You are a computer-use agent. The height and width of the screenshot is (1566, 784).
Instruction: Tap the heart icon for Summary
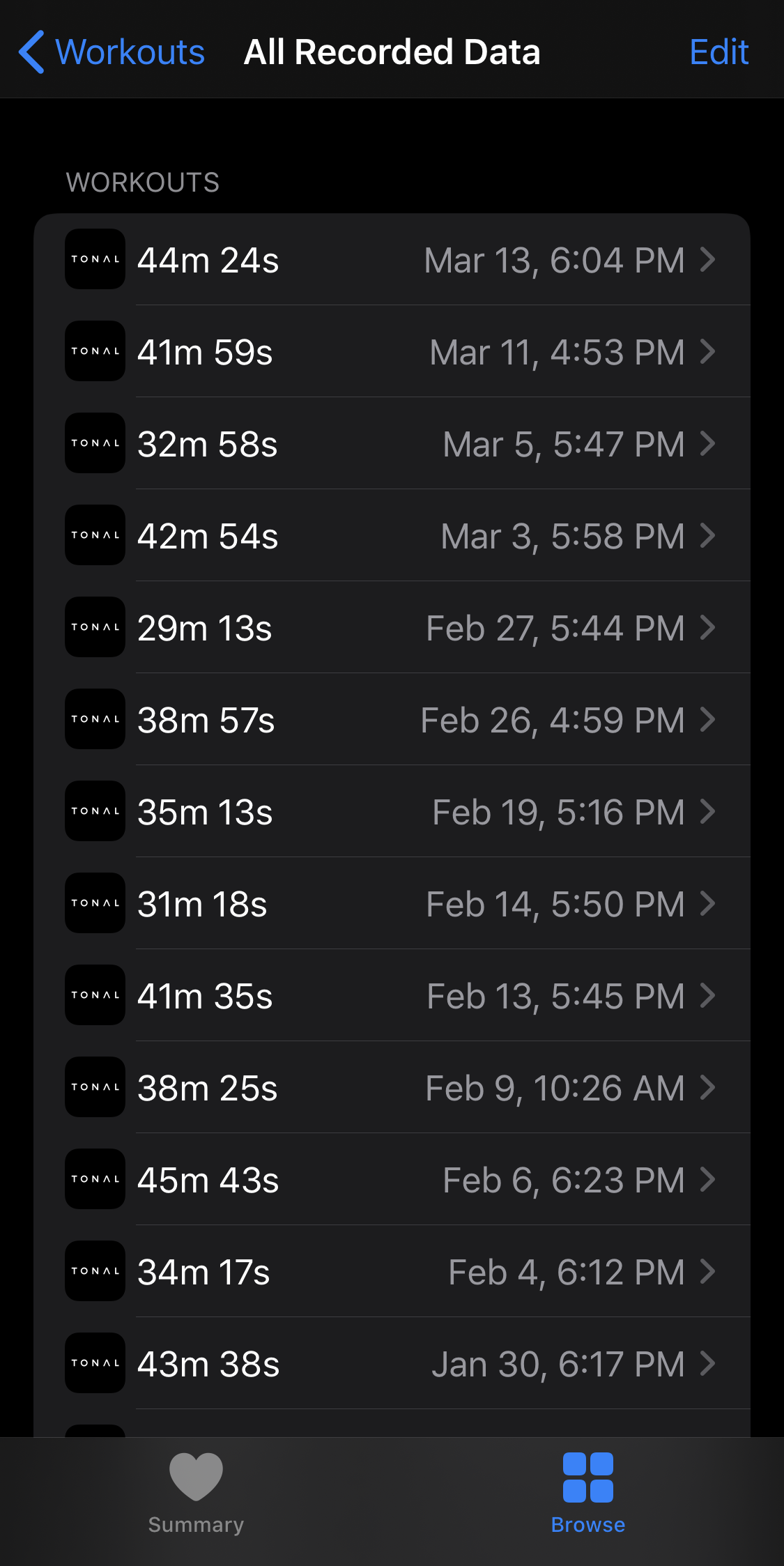click(x=196, y=1476)
